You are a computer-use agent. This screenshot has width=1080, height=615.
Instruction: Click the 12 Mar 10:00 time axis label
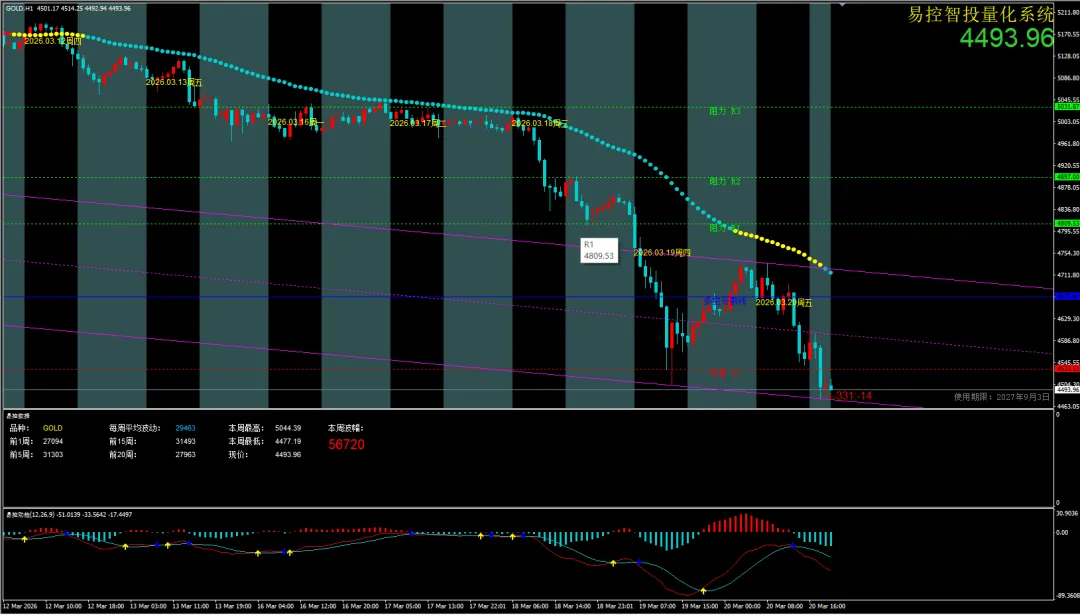coord(63,607)
